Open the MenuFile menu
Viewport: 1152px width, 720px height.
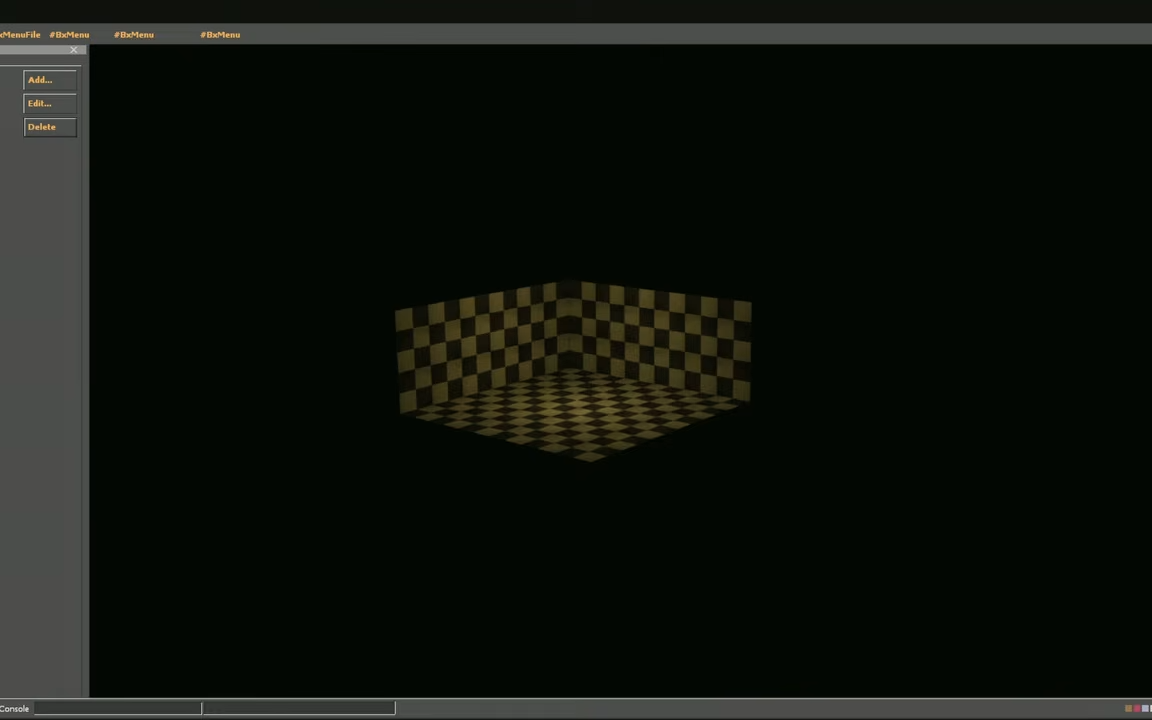20,35
